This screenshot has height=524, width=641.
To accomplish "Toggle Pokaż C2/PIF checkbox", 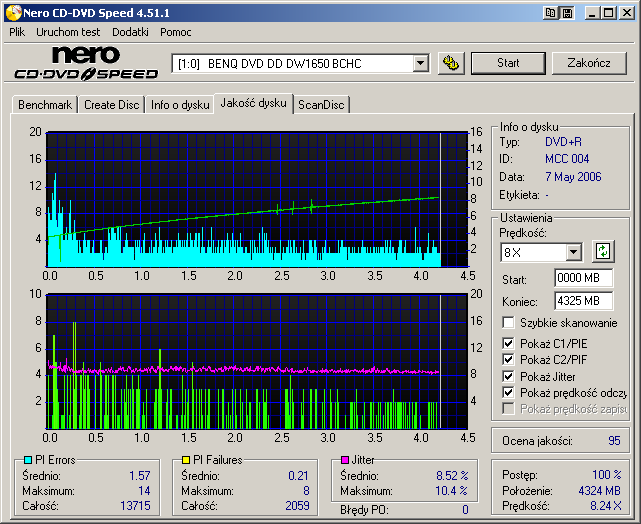I will (x=508, y=359).
